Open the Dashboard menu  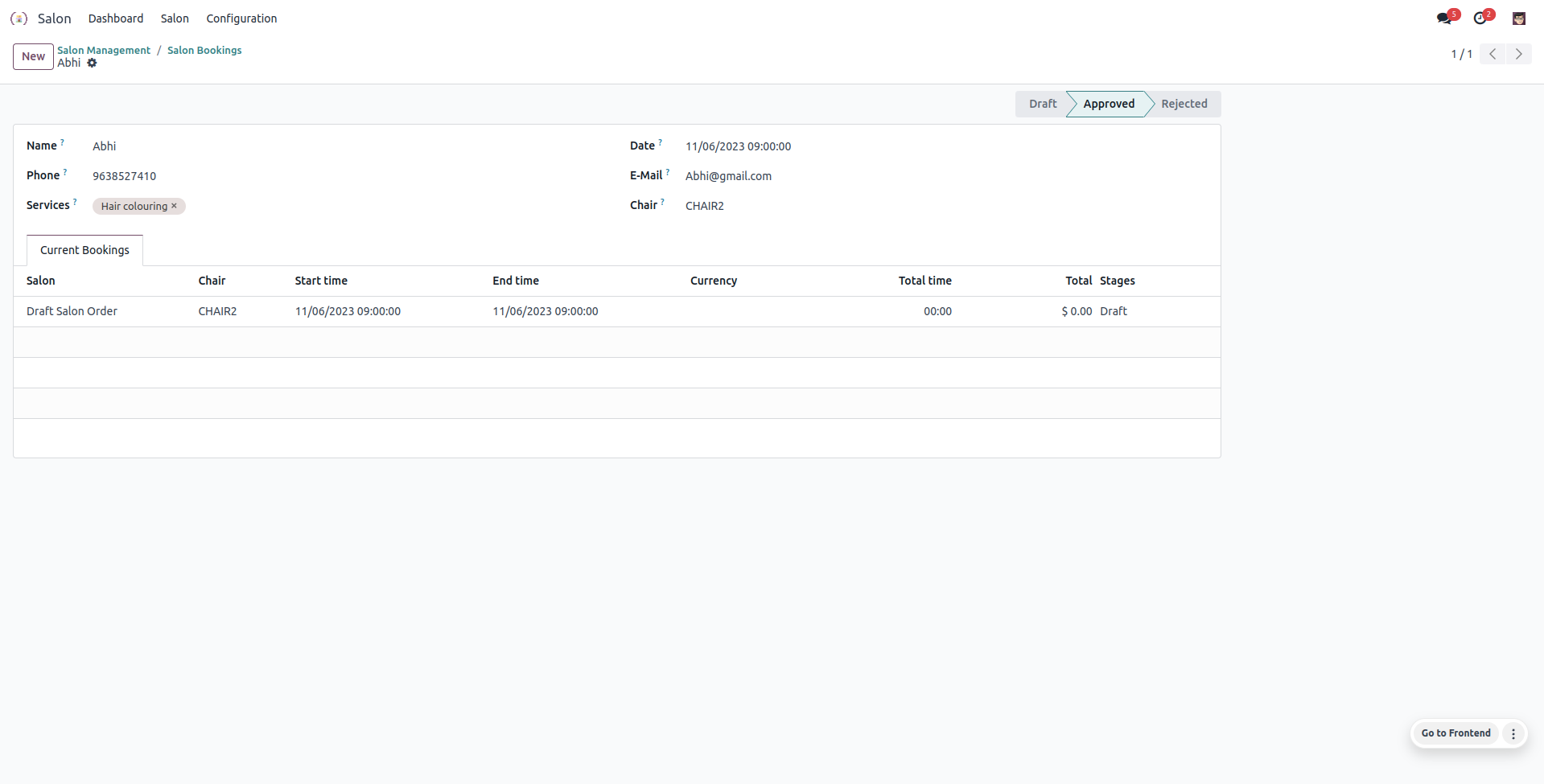[x=116, y=18]
